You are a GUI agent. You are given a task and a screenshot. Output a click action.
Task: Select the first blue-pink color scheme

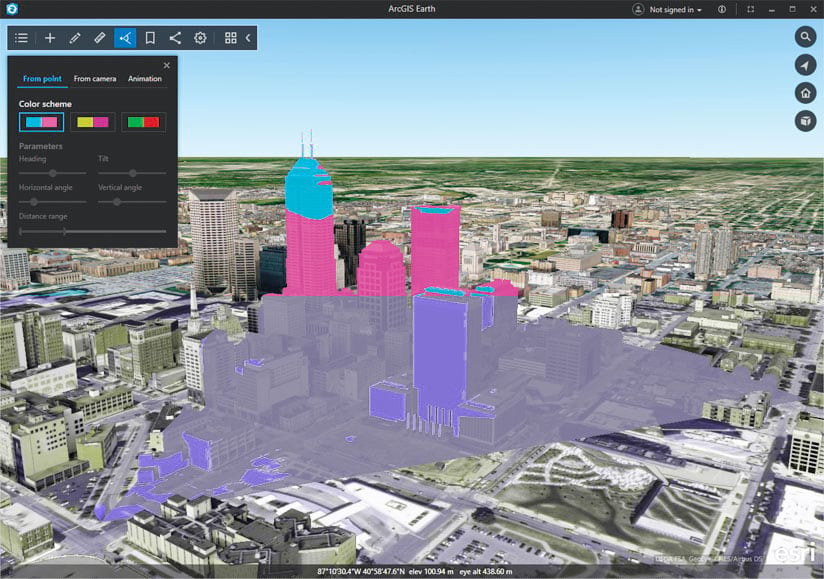tap(40, 121)
